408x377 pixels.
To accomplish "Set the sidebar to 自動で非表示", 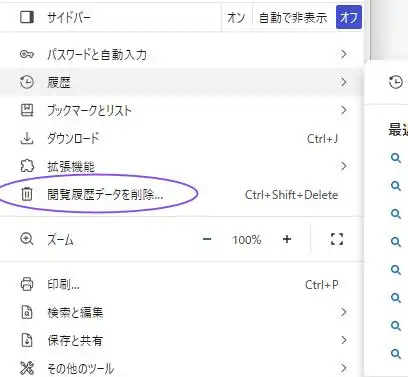I will tap(293, 17).
